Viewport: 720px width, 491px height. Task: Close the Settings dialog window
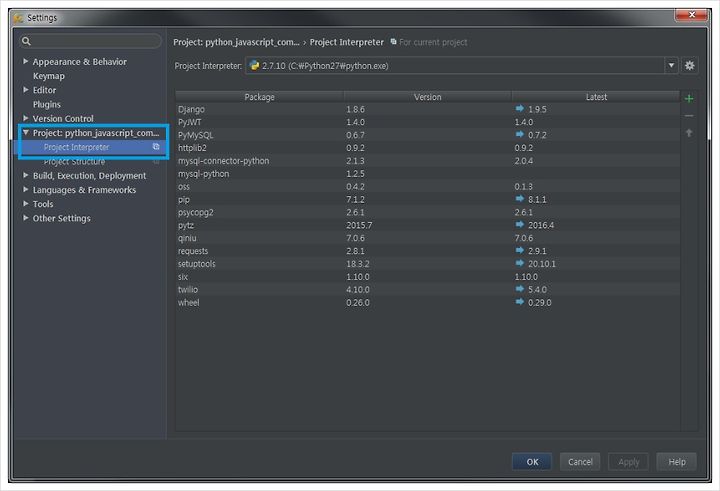click(x=692, y=15)
